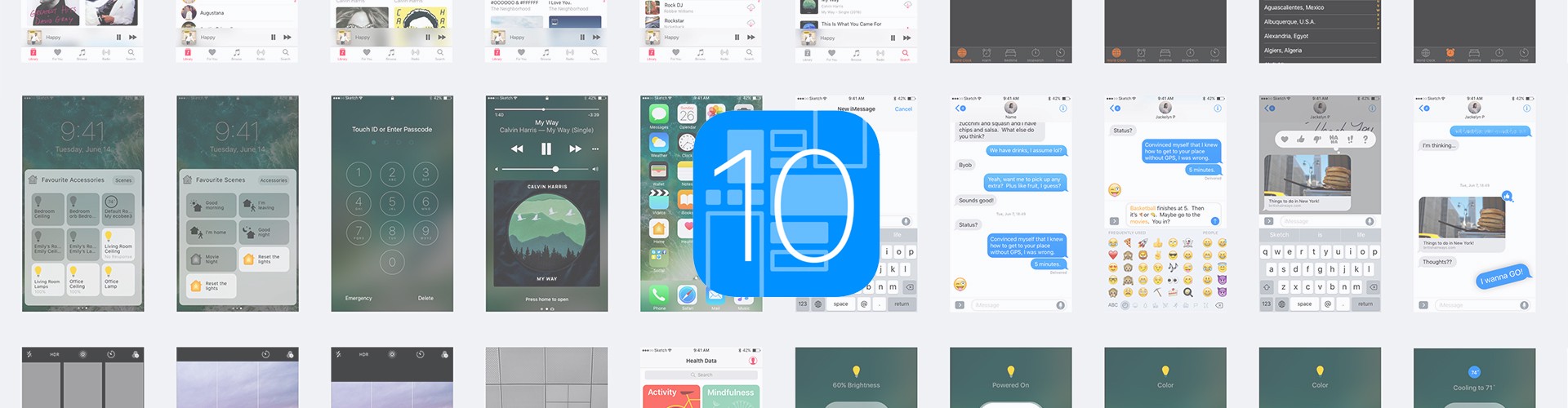Pause the My Way lock screen track

546,149
